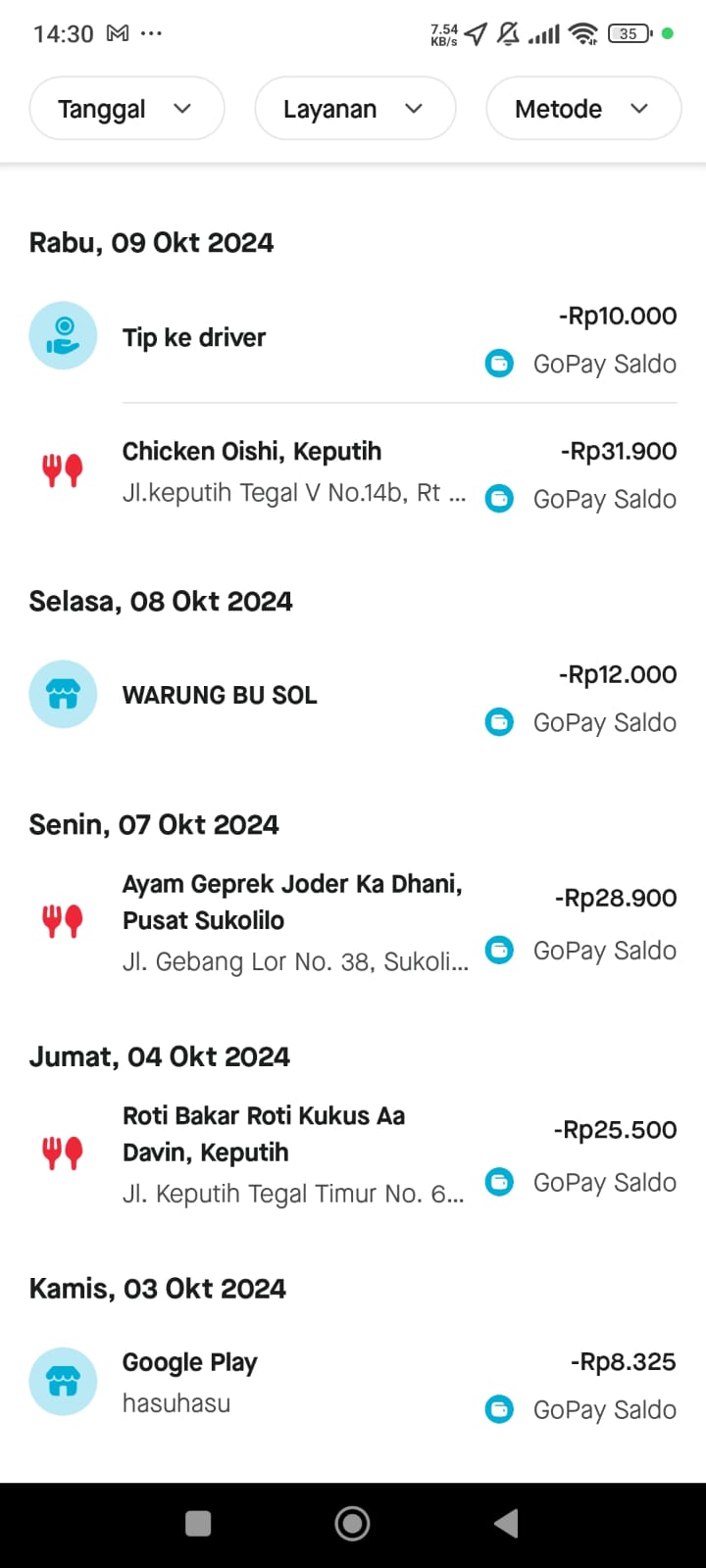The width and height of the screenshot is (706, 1568).
Task: Tap the Google Play store icon
Action: (x=63, y=1382)
